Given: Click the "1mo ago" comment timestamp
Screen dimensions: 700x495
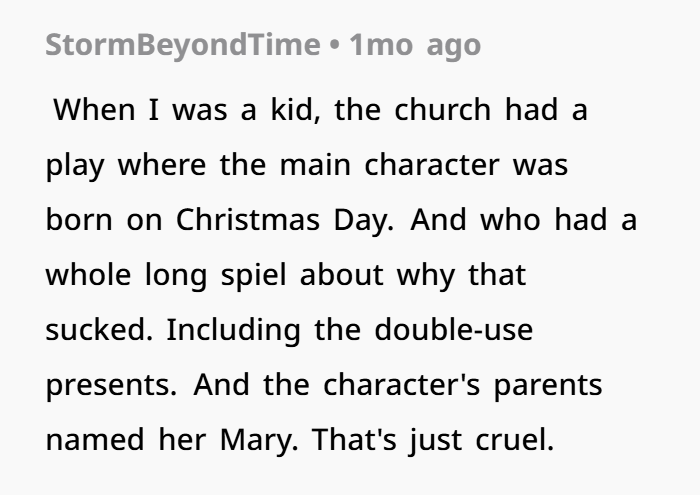Looking at the screenshot, I should tap(415, 45).
